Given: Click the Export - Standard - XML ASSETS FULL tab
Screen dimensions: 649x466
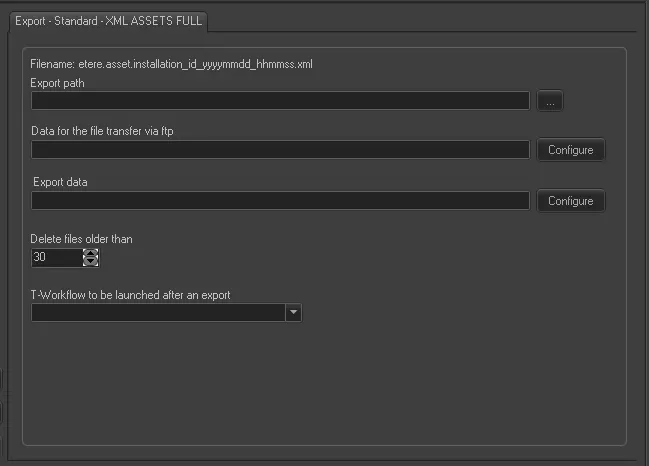Looking at the screenshot, I should pos(107,20).
